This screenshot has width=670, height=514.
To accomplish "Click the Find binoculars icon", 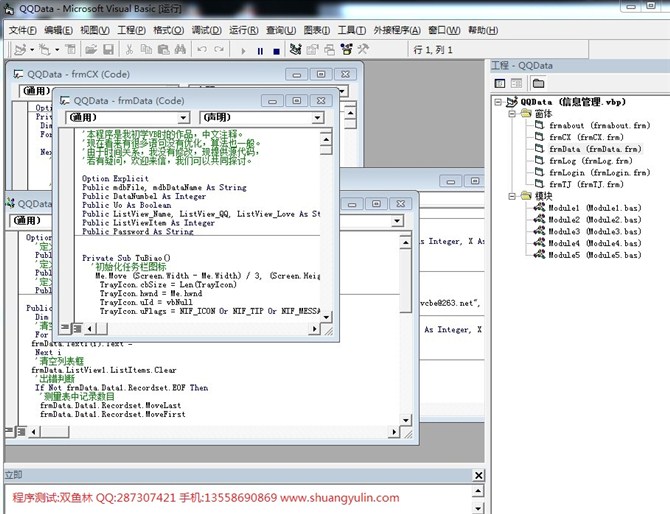I will tap(180, 50).
